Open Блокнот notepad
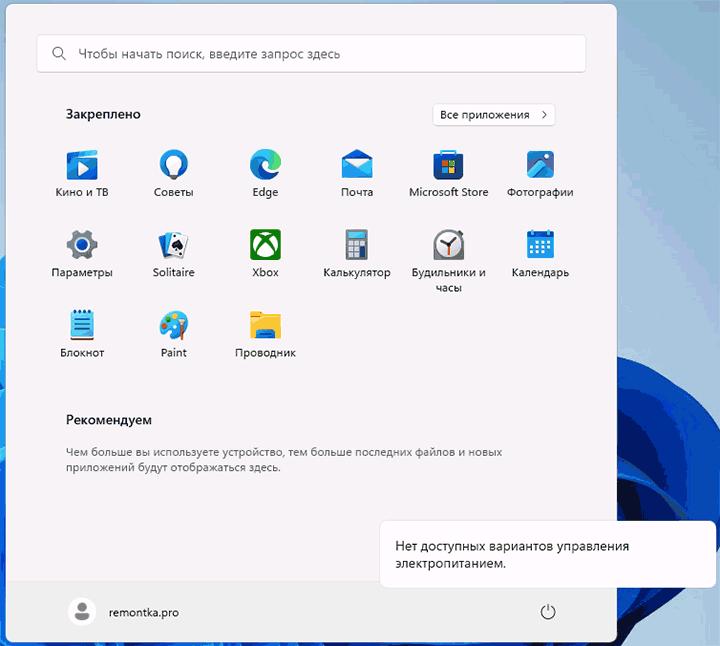 click(82, 334)
